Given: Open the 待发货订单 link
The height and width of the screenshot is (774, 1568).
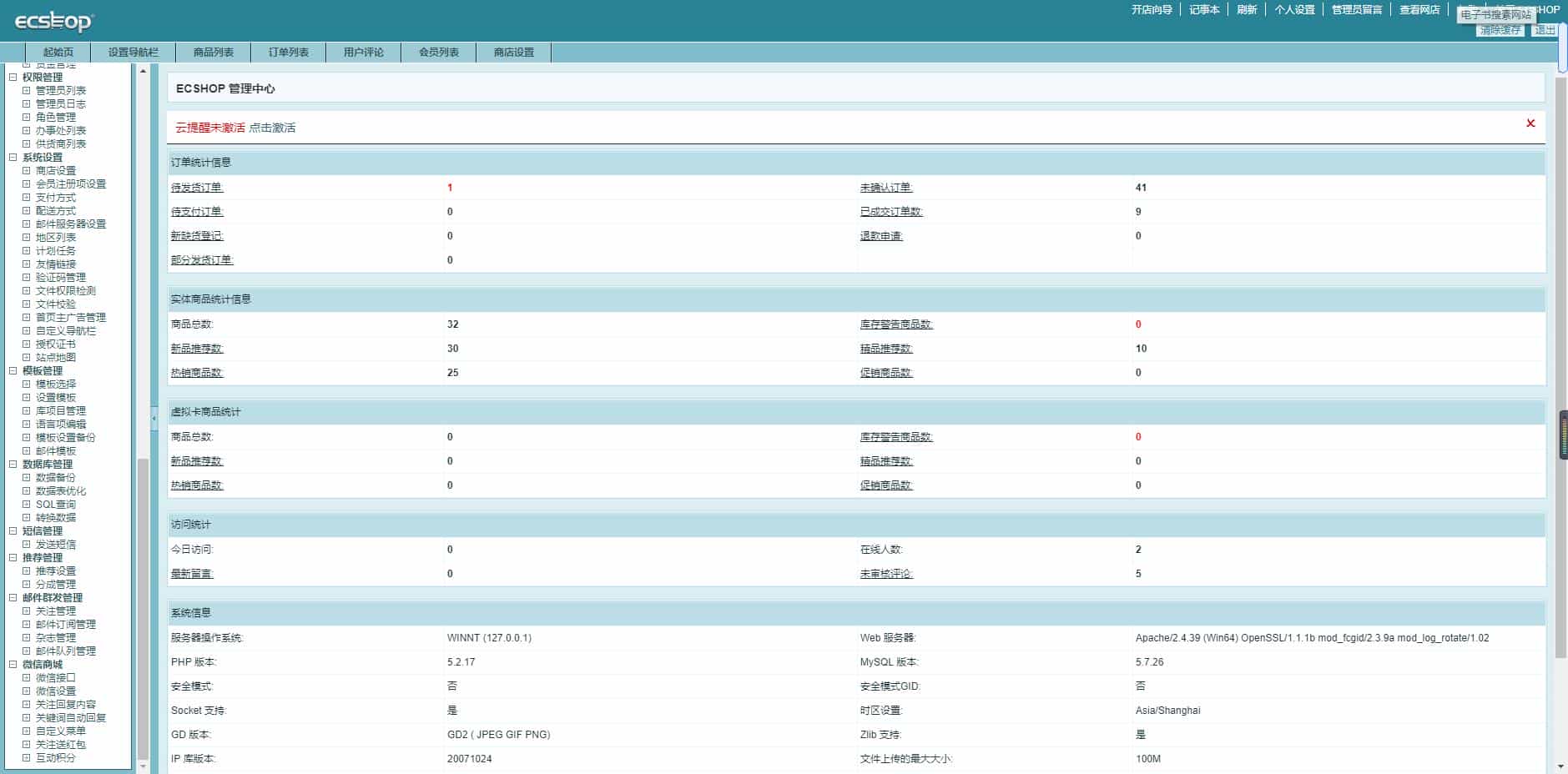Looking at the screenshot, I should (197, 188).
